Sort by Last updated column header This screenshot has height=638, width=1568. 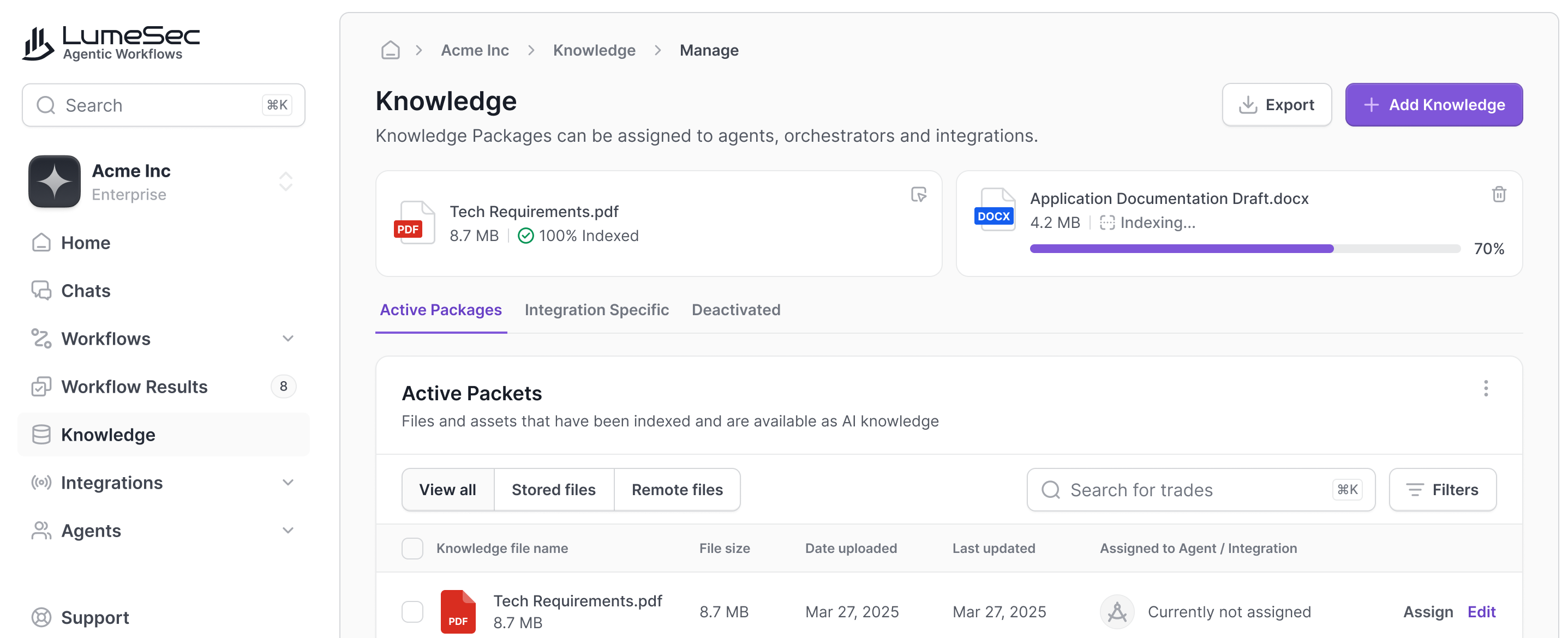994,548
